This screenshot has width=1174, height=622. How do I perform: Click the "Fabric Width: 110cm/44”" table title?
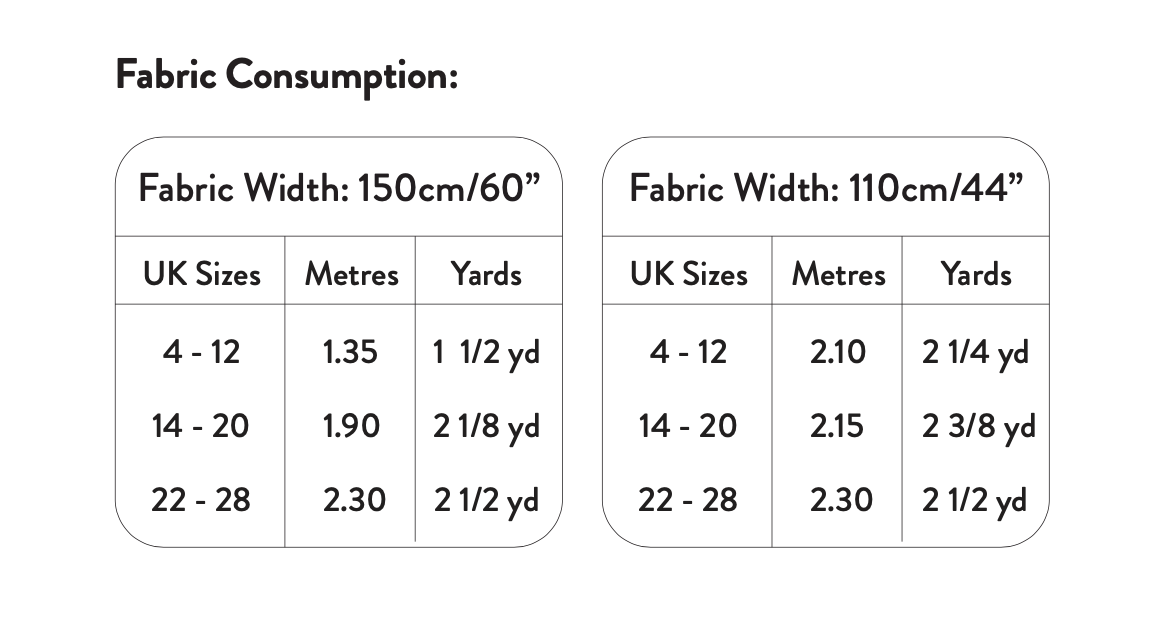tap(826, 188)
